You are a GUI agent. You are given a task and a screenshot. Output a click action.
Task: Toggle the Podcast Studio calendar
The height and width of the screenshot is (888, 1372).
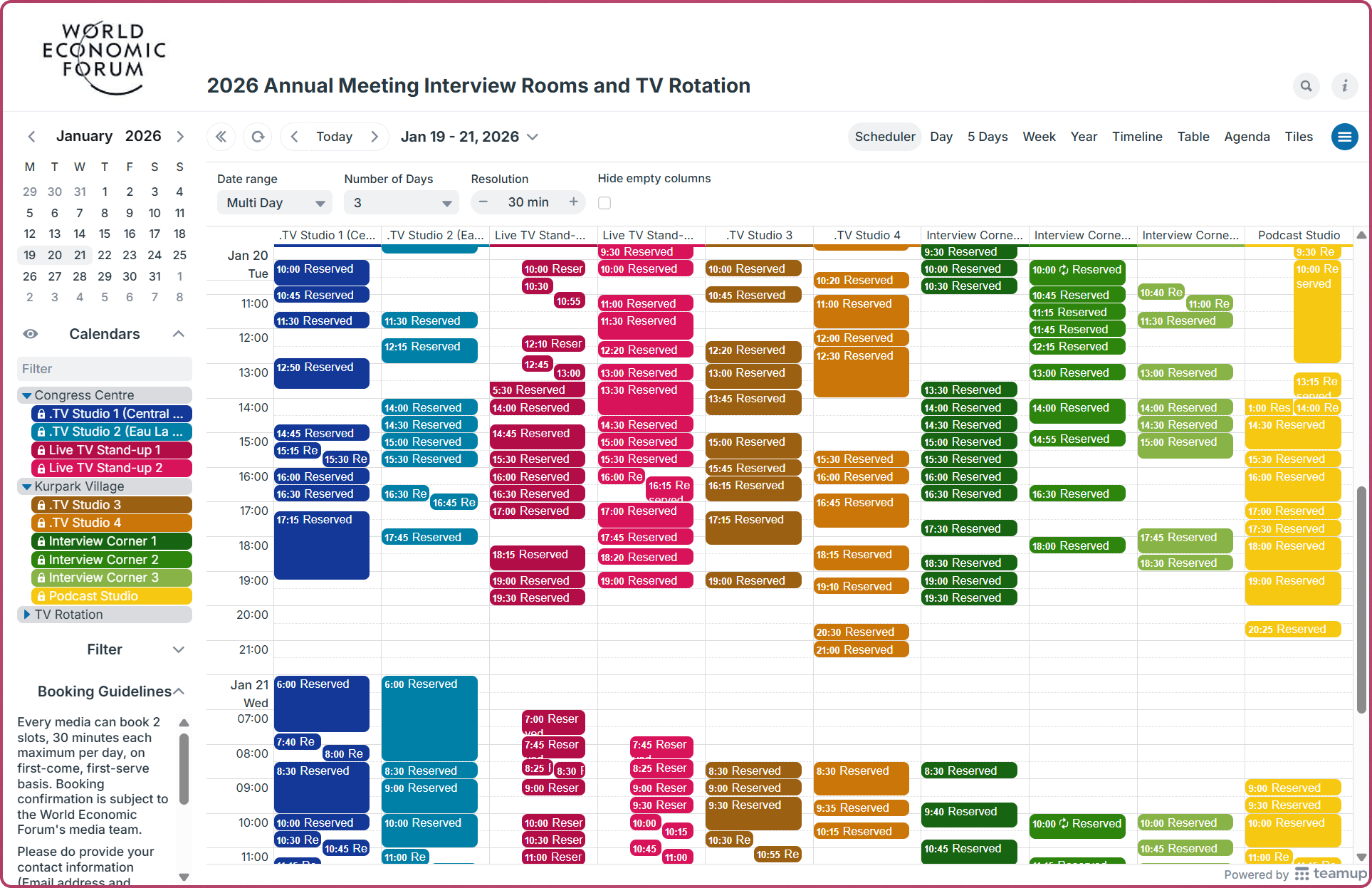pyautogui.click(x=112, y=596)
